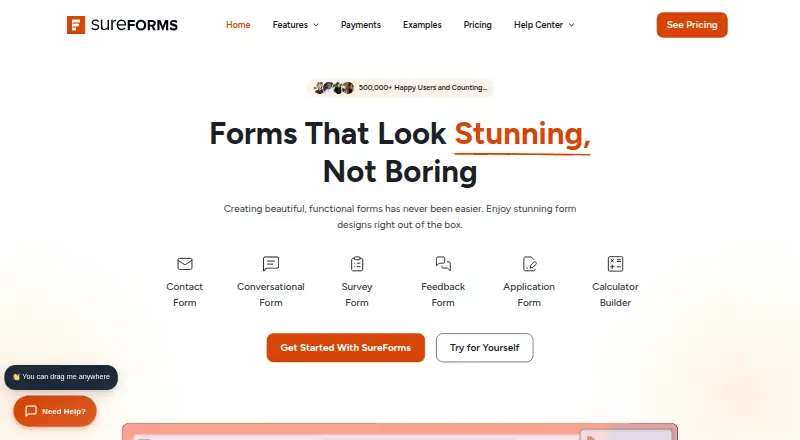The image size is (800, 440).
Task: Open the Payments menu item
Action: [361, 25]
